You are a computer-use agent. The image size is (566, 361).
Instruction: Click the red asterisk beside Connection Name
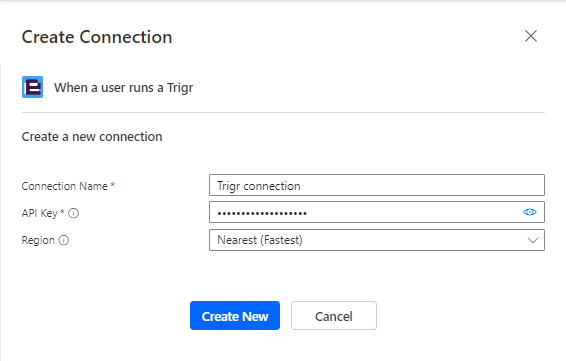(113, 184)
